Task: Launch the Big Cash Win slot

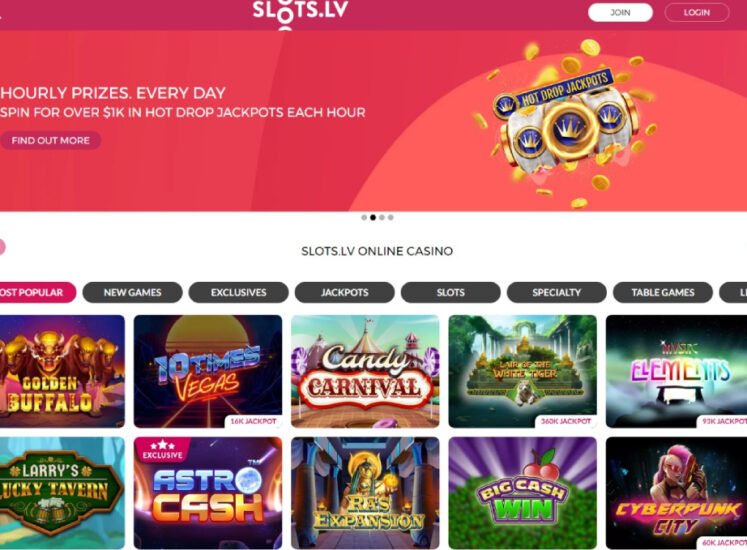Action: [522, 493]
